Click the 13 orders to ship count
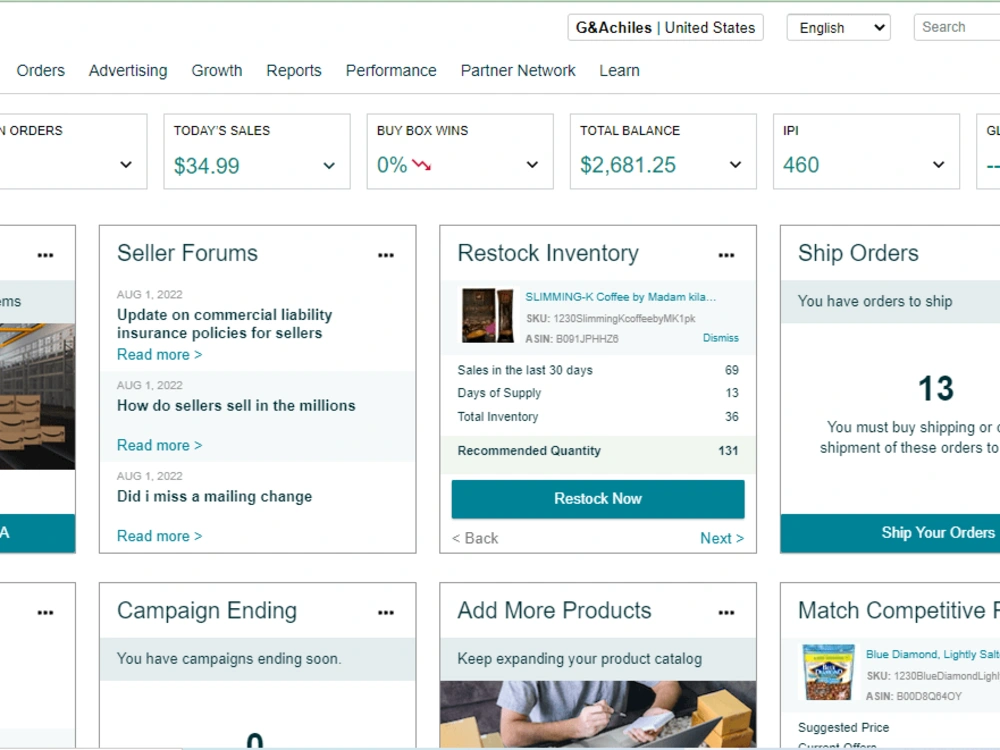 coord(936,388)
